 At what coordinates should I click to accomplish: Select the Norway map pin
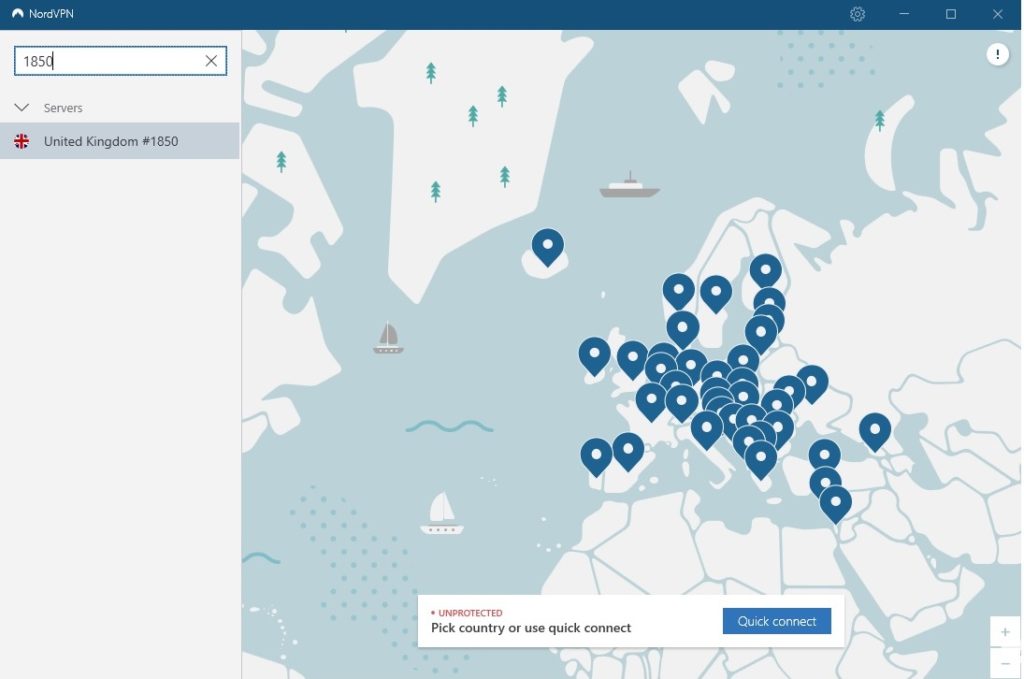pos(679,290)
